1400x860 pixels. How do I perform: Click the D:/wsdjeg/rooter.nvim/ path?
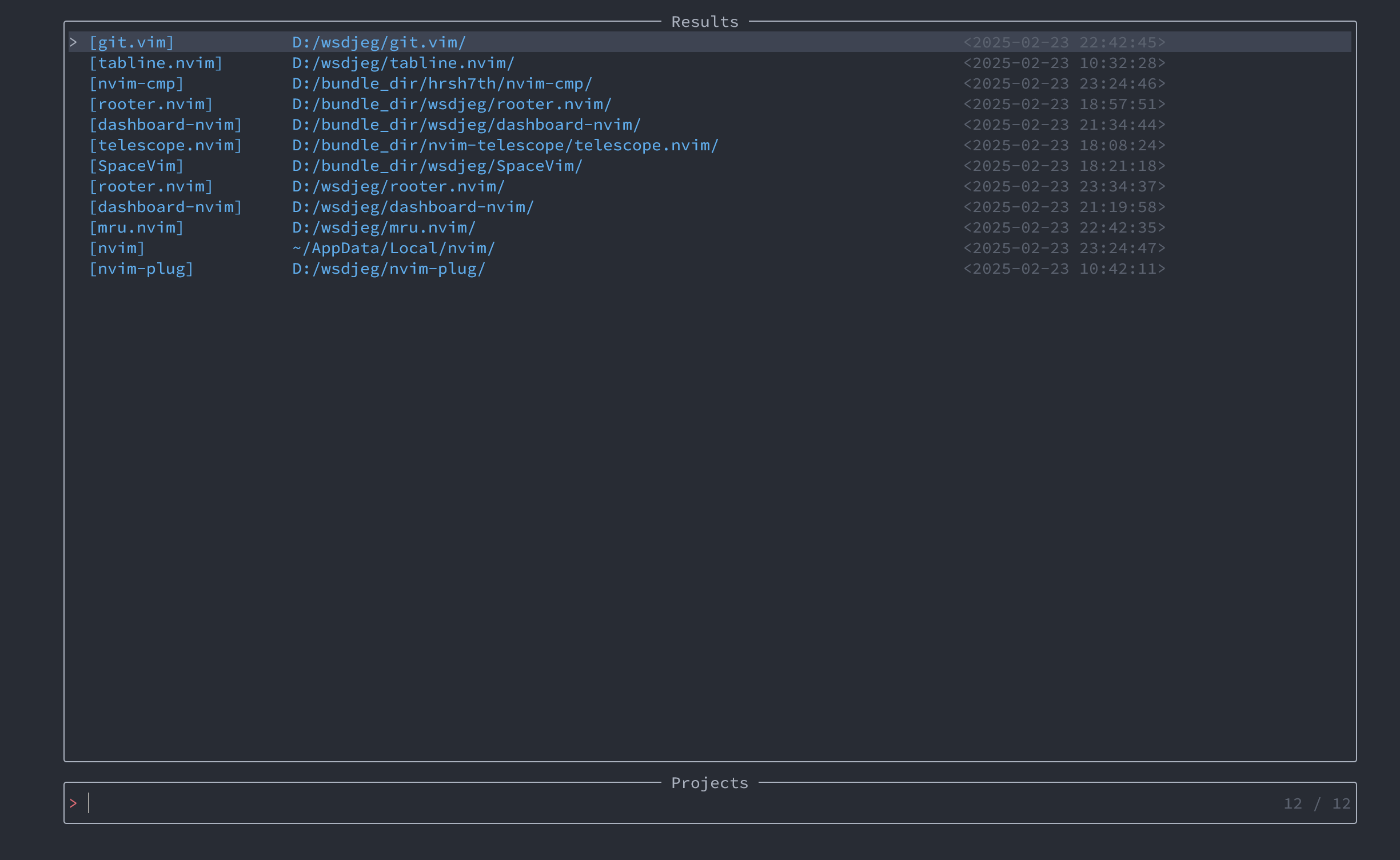(398, 186)
